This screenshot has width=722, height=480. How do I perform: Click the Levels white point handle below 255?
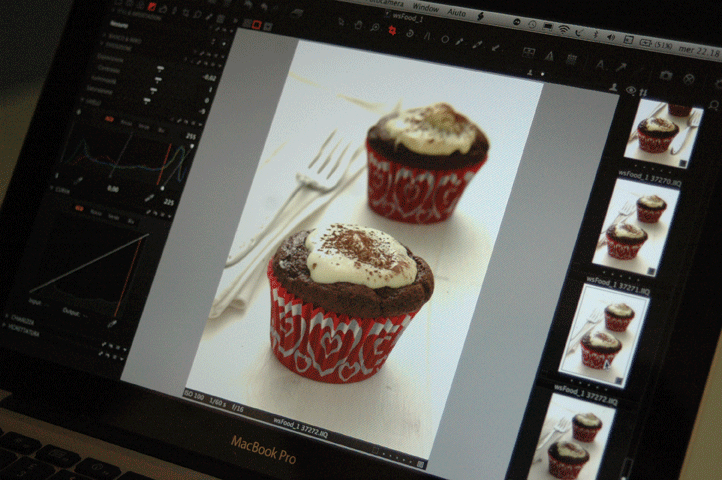pyautogui.click(x=192, y=146)
